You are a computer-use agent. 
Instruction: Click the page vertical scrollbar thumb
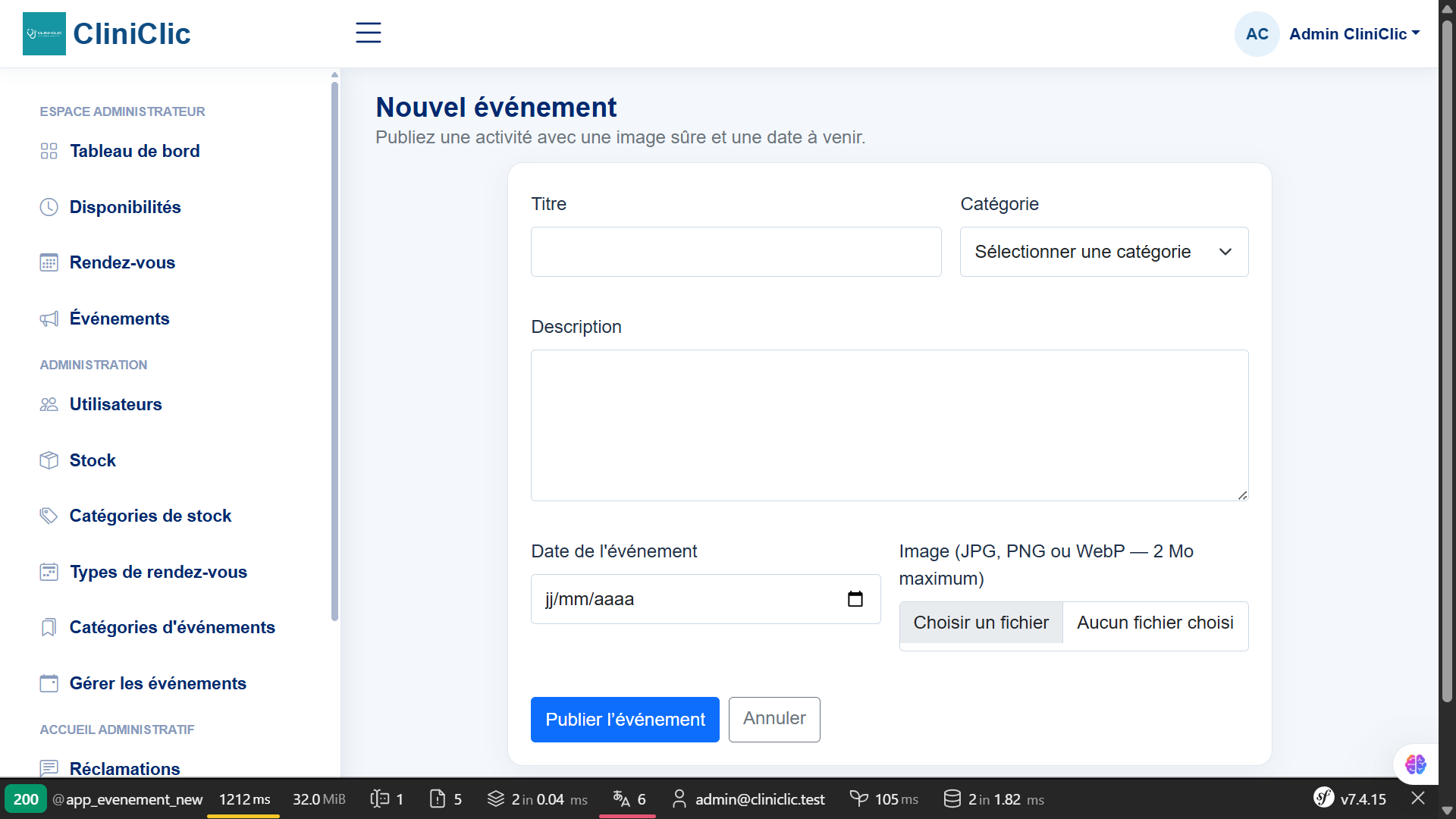point(1447,360)
